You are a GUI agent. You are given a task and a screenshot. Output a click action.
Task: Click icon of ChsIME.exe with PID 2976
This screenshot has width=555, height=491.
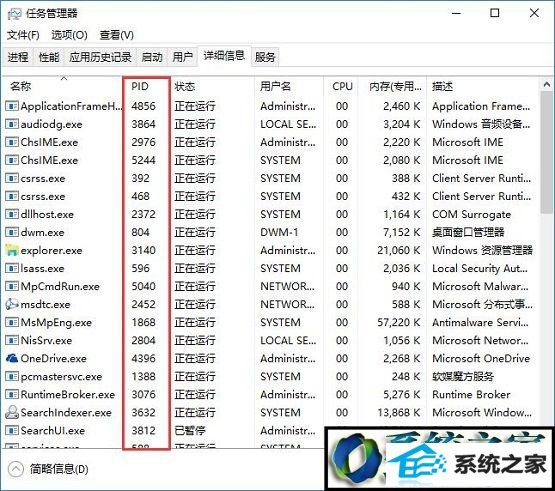click(12, 142)
